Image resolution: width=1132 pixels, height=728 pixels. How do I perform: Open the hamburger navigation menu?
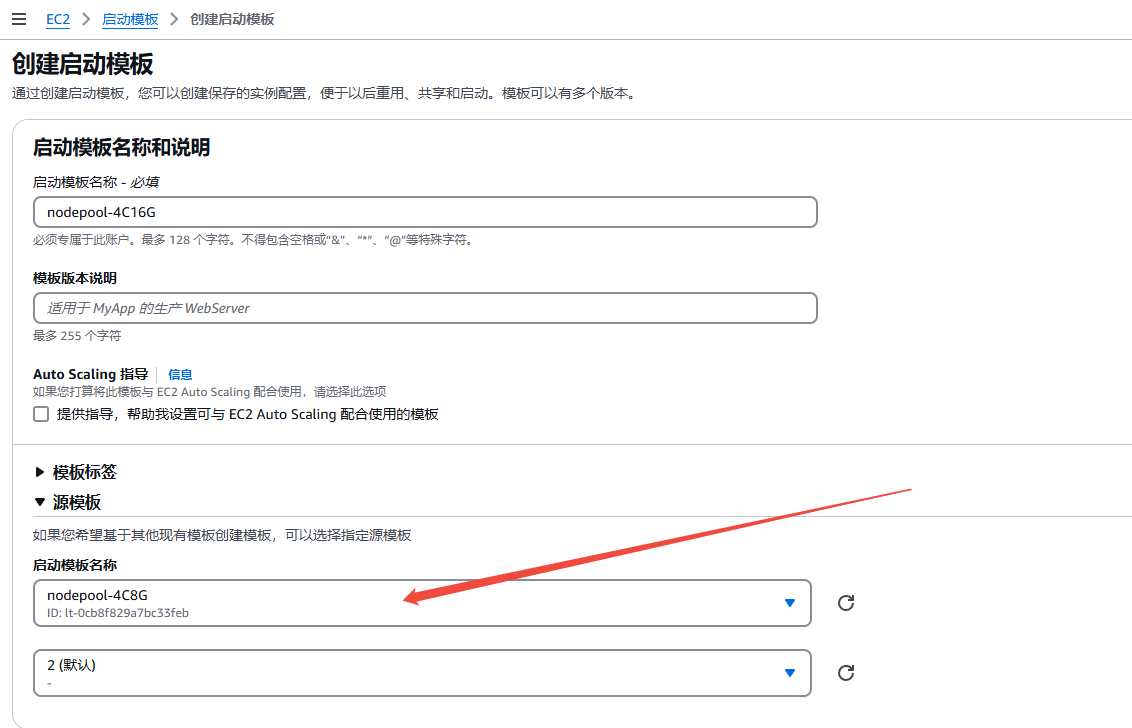[19, 20]
